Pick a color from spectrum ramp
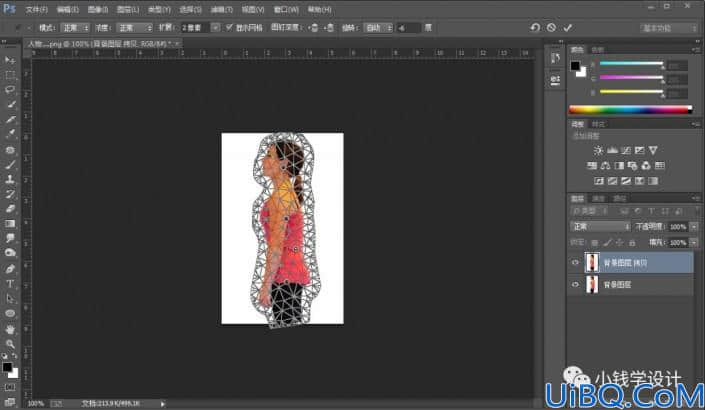 (x=630, y=110)
